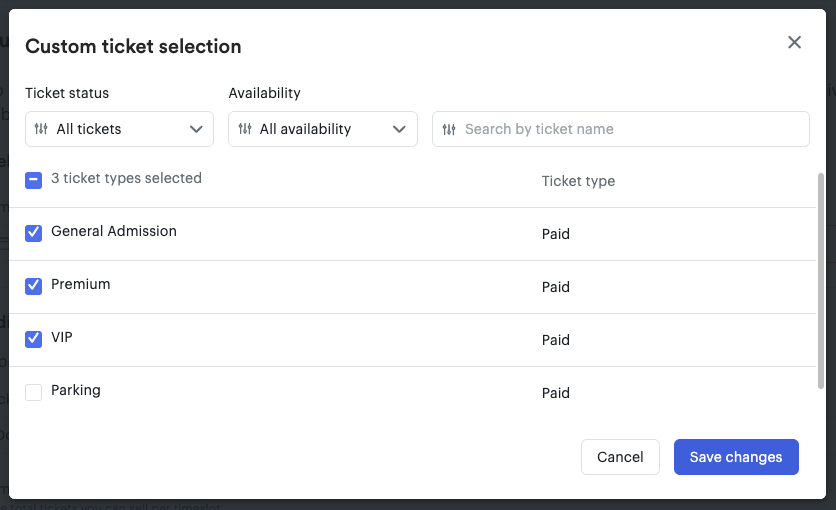Open the All tickets dropdown
This screenshot has width=836, height=510.
point(119,129)
